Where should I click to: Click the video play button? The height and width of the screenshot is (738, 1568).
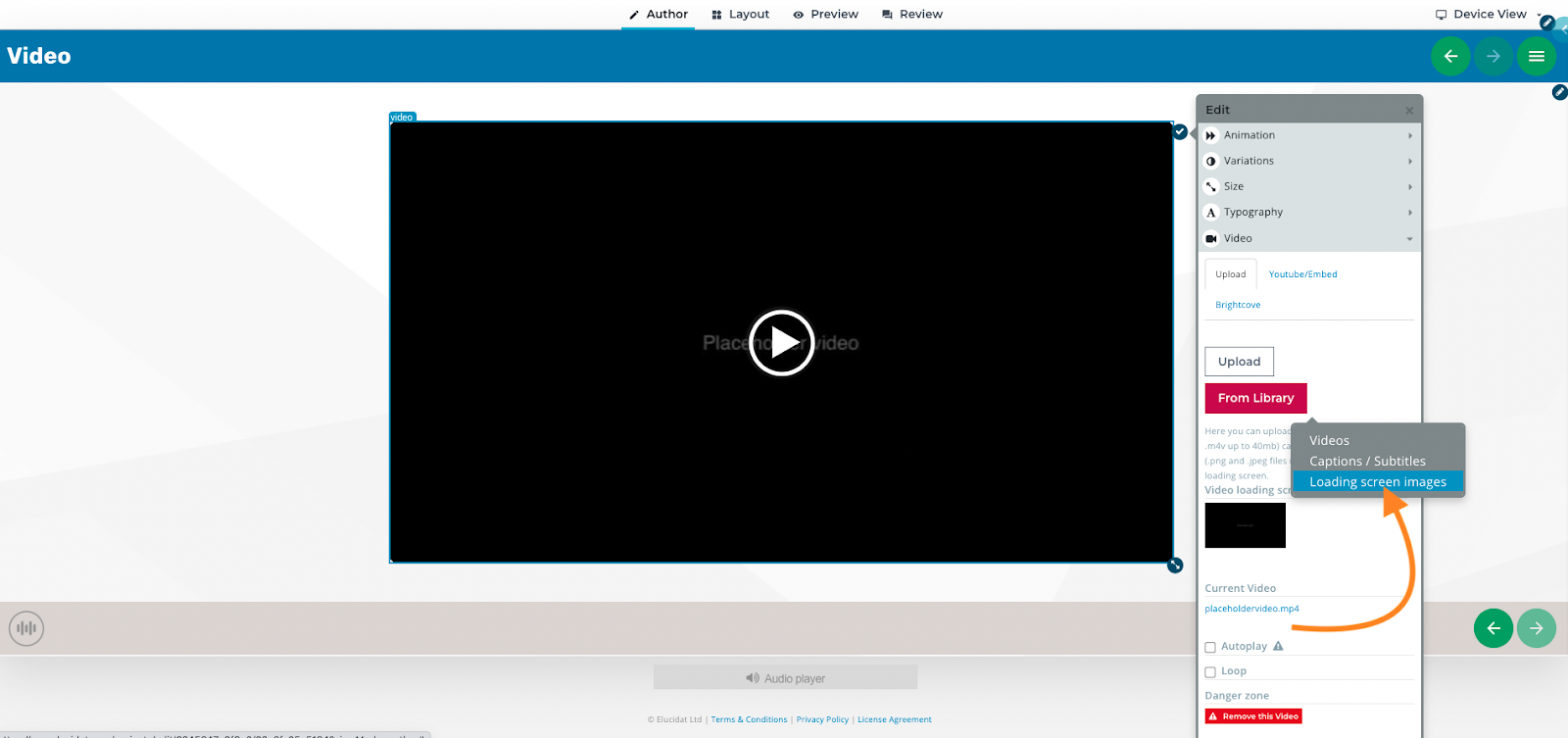(781, 342)
